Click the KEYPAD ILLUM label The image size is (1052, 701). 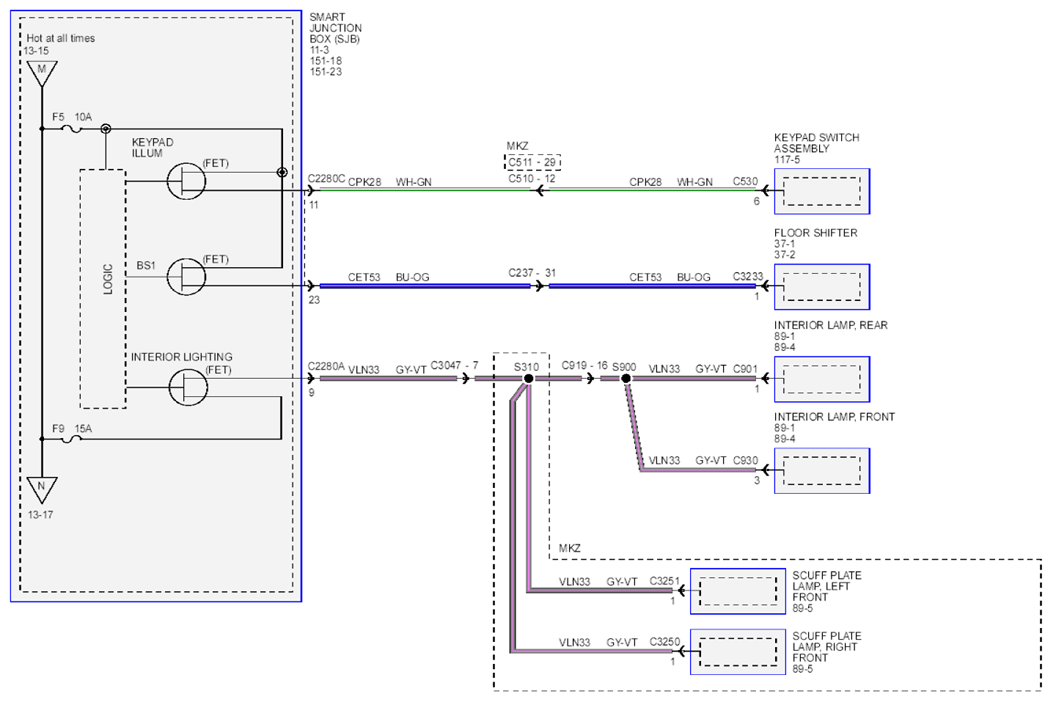[x=152, y=148]
